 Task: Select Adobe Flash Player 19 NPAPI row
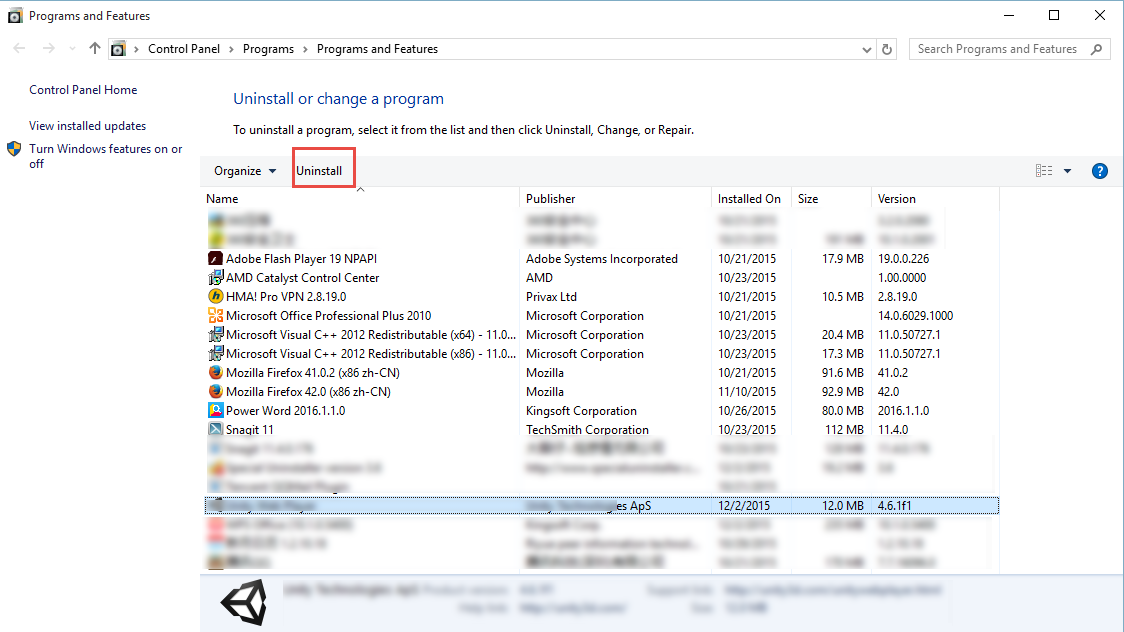(x=601, y=259)
